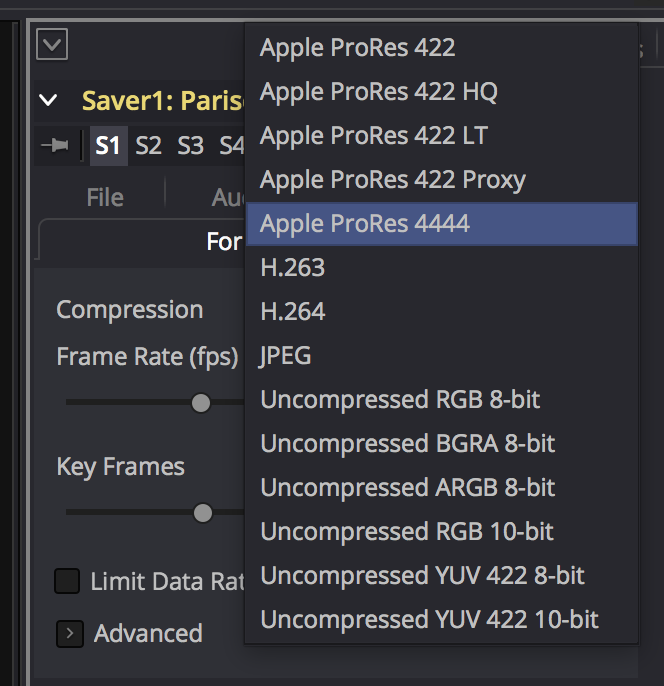Switch to the File tab
664x686 pixels.
[x=105, y=197]
